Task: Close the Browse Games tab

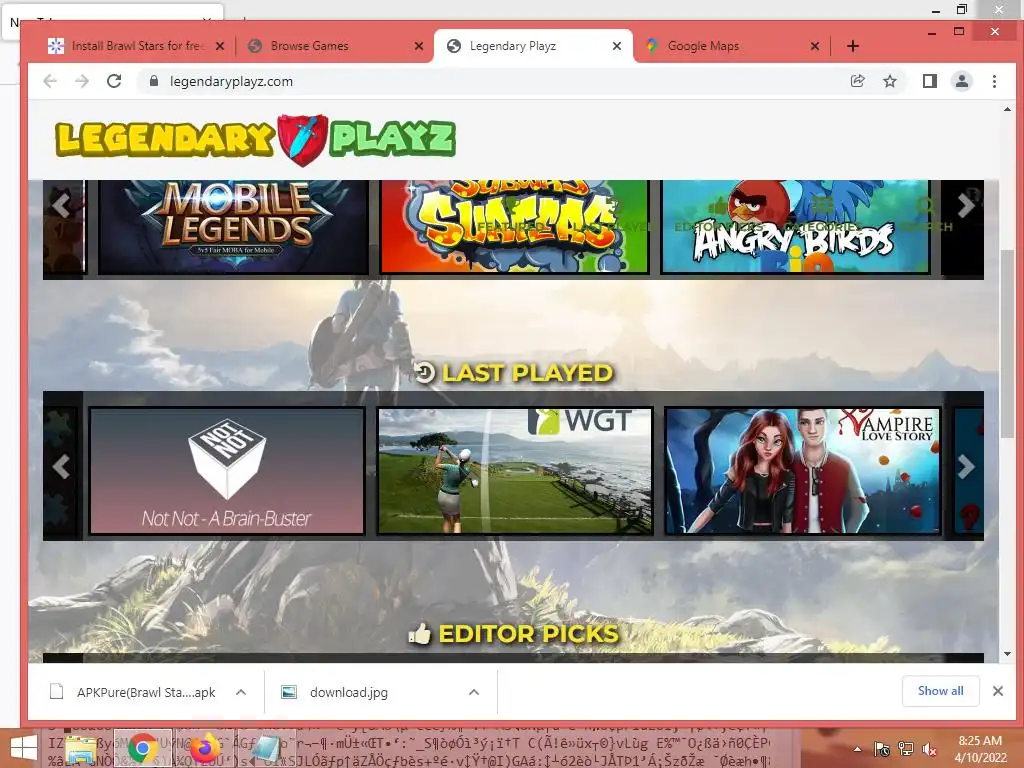Action: pos(419,46)
